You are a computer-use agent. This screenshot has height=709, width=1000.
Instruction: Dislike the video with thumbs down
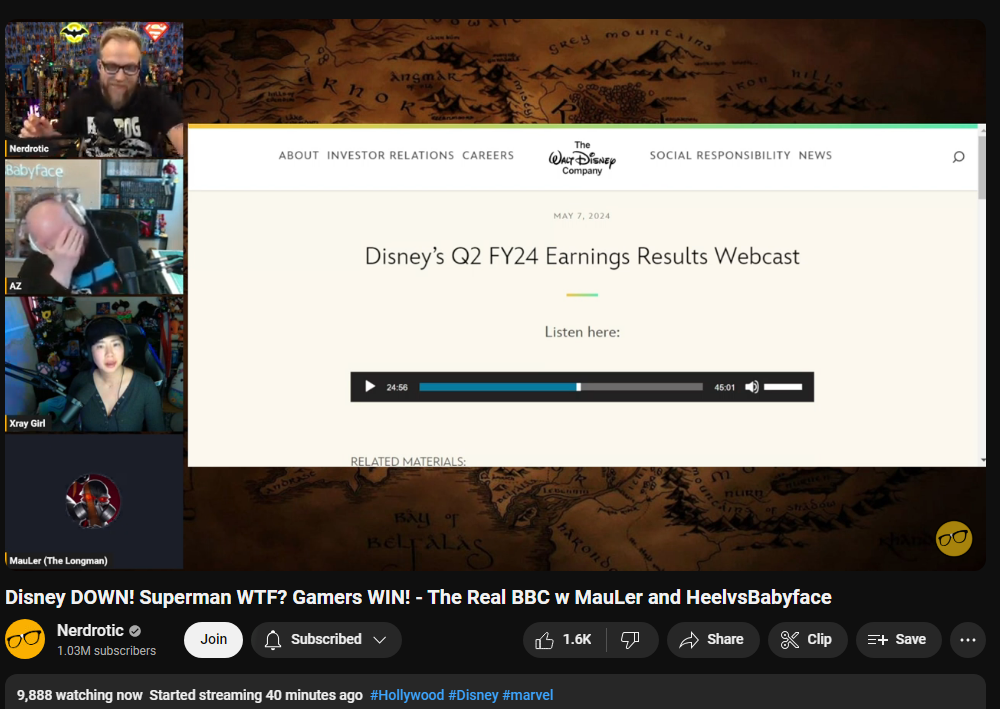[631, 640]
